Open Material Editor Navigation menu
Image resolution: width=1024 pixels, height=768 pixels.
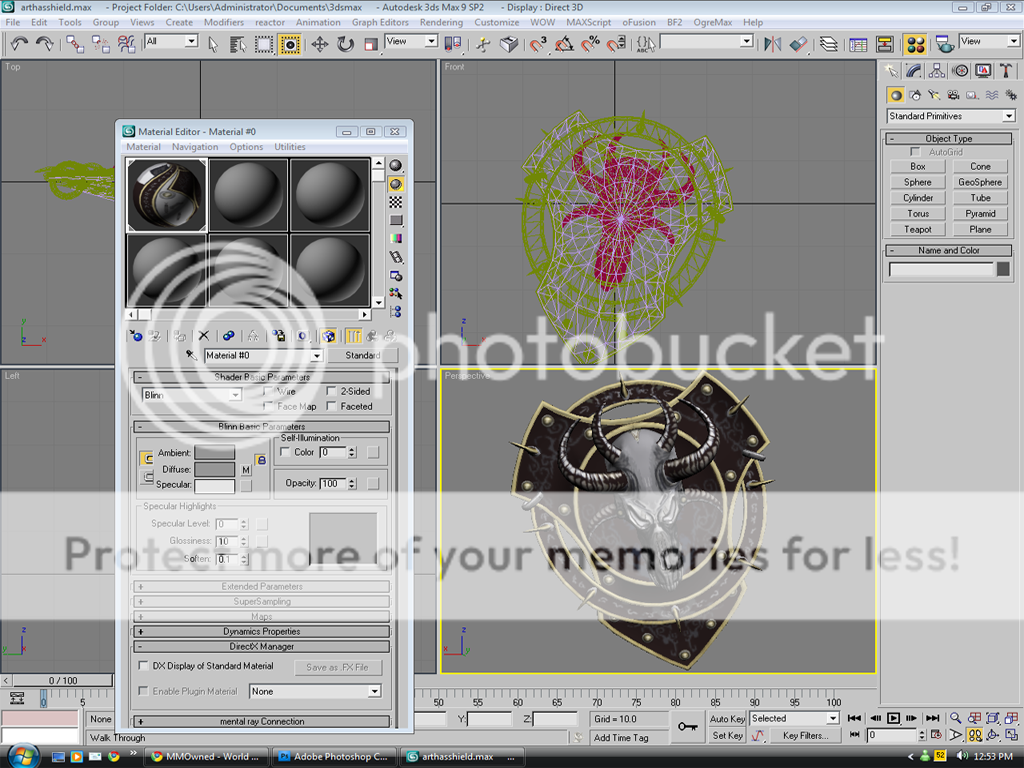click(195, 147)
